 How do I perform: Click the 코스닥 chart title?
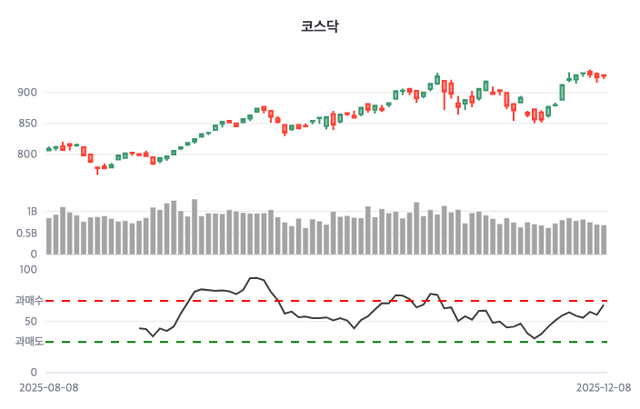pos(320,27)
